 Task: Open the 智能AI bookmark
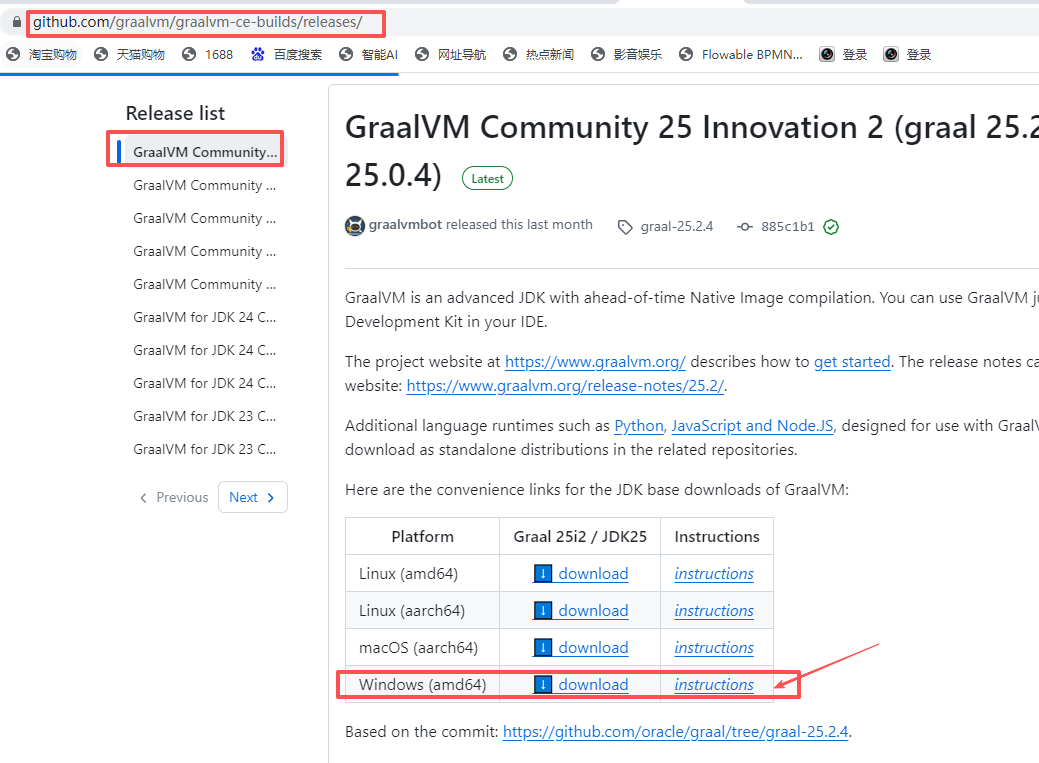coord(368,54)
